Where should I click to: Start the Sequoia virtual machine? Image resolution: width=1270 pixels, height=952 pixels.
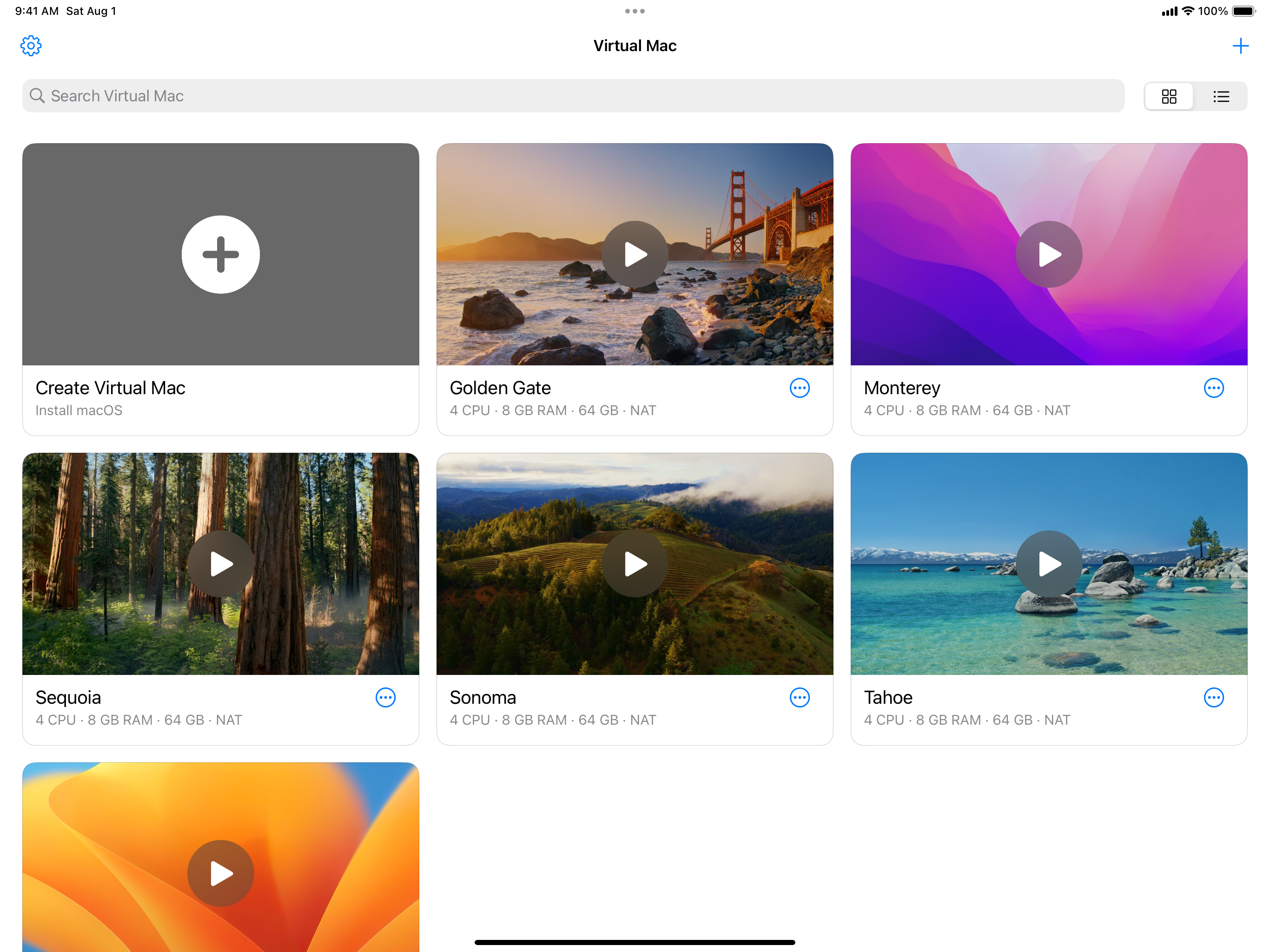pos(220,564)
